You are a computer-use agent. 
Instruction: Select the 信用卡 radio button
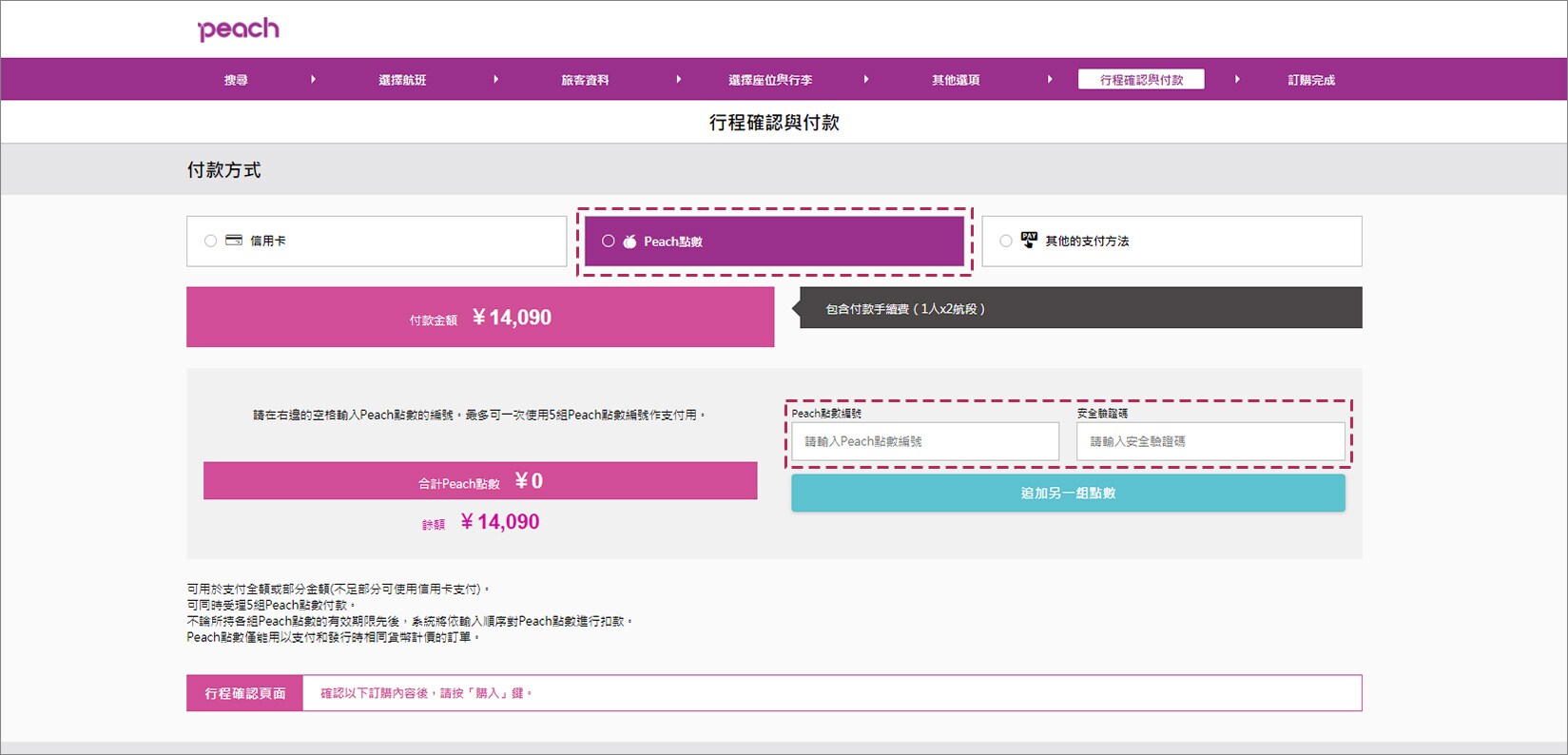click(x=210, y=241)
